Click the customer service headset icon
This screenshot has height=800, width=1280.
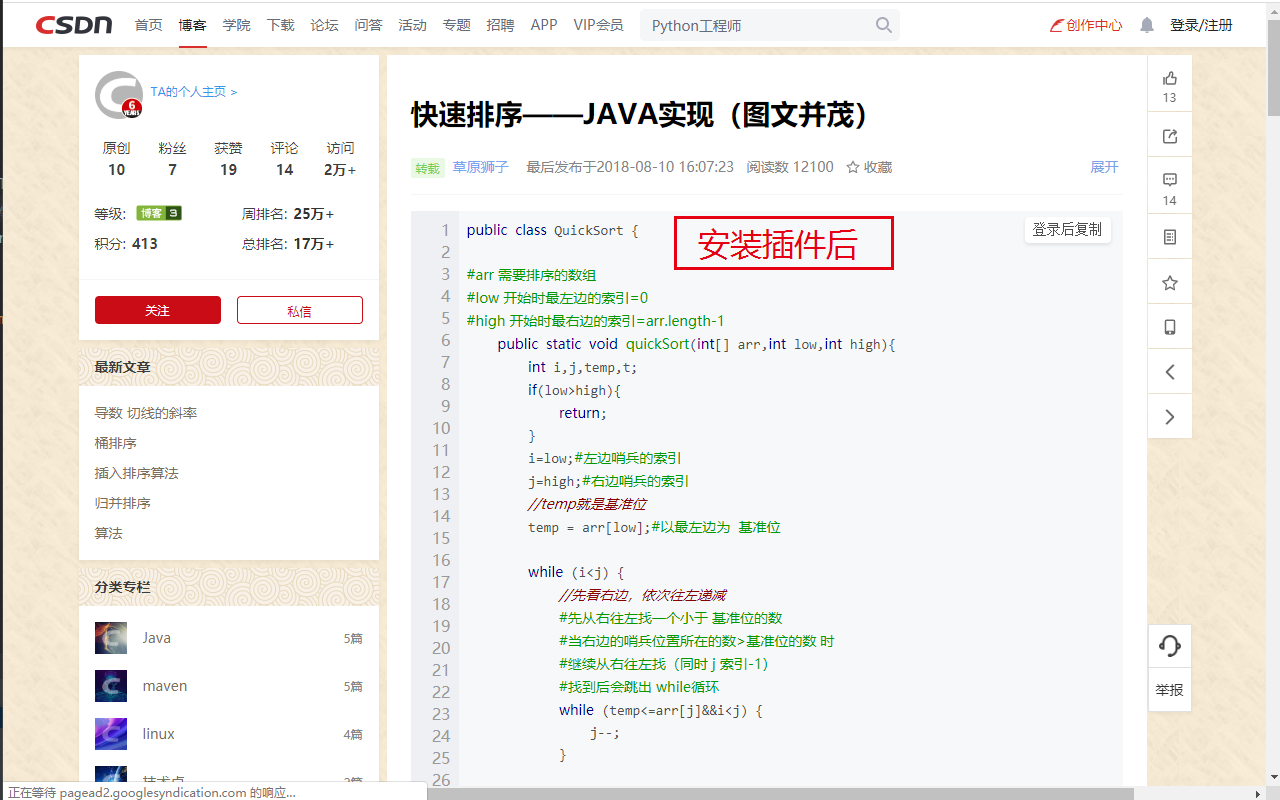(x=1170, y=646)
